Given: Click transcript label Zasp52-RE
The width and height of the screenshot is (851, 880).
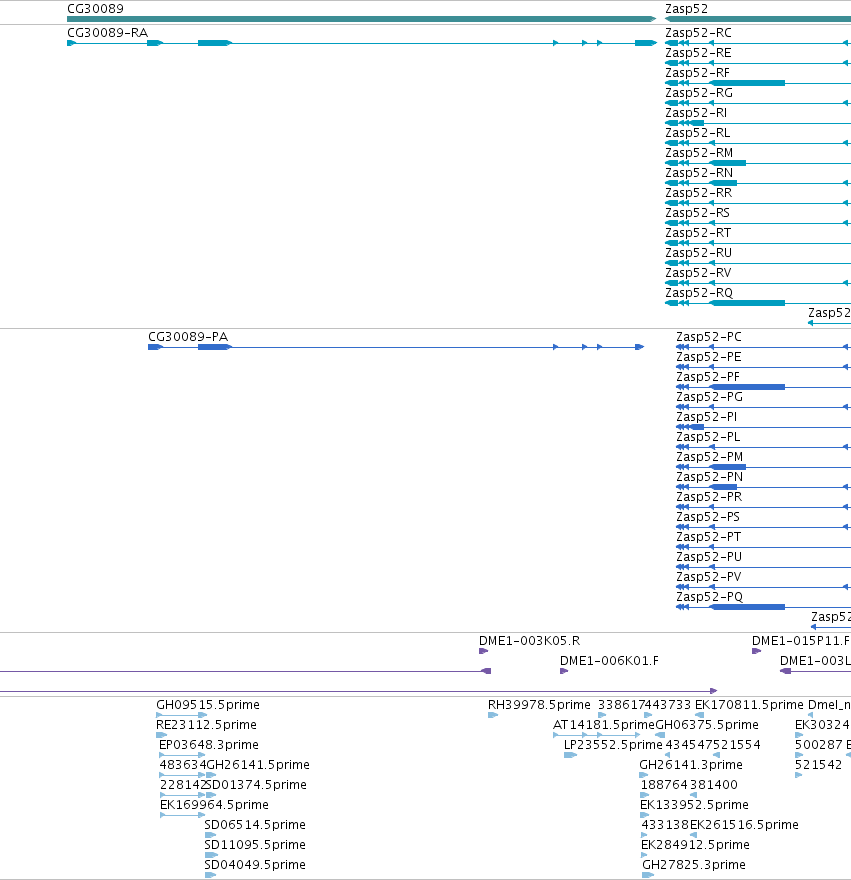Looking at the screenshot, I should [x=698, y=53].
